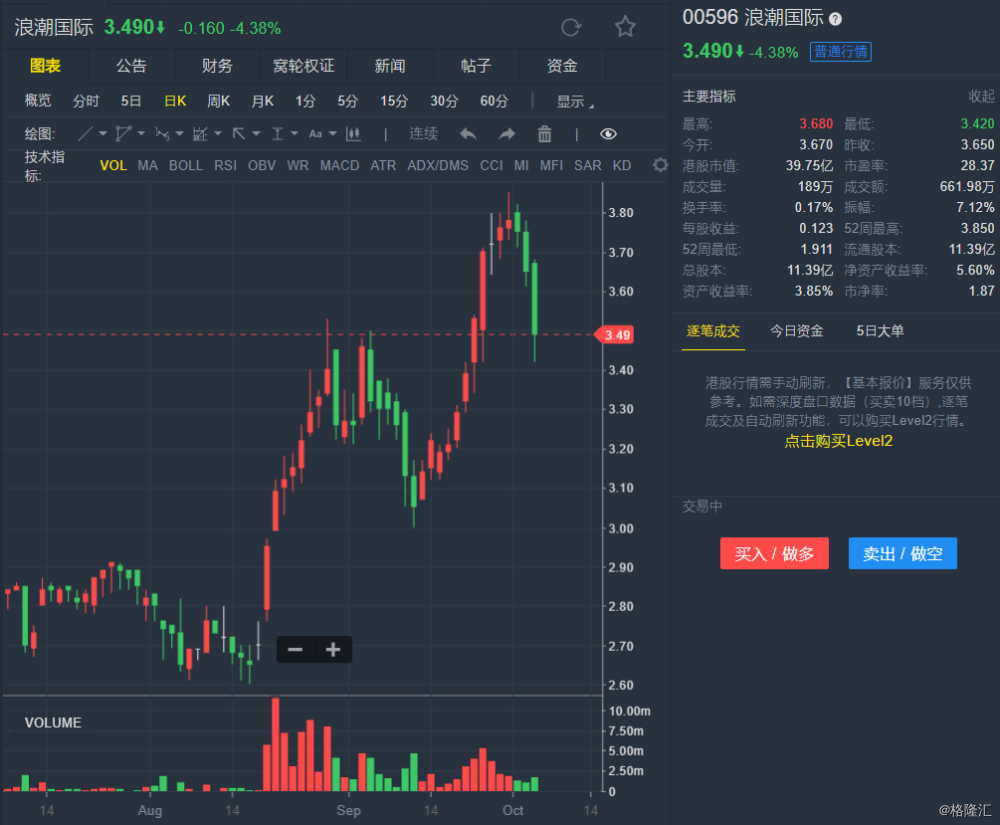Toggle 连续 continuous drawing mode
This screenshot has height=825, width=1000.
(423, 133)
